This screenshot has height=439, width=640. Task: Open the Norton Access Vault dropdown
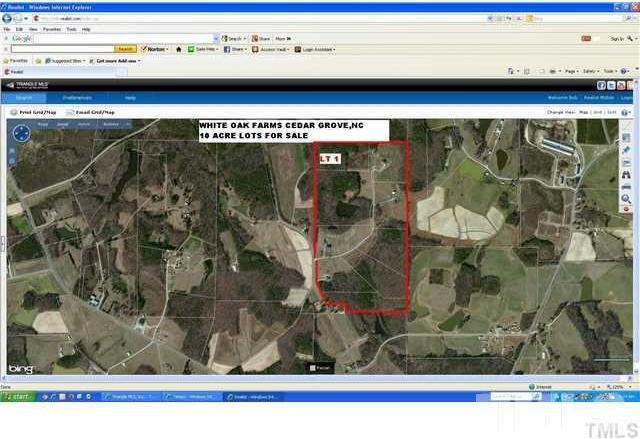(x=271, y=49)
